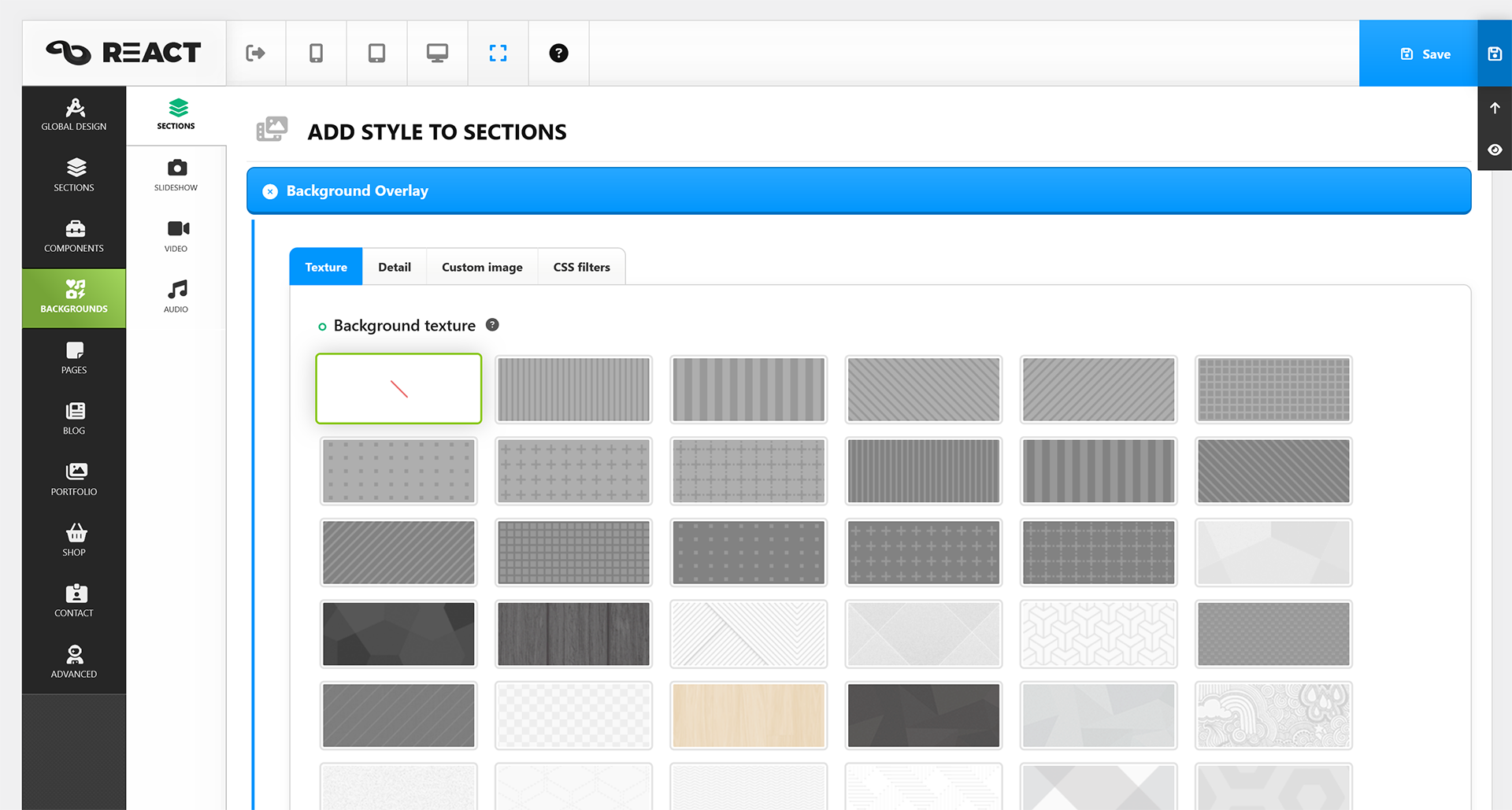Screen dimensions: 1512x810
Task: Click the scroll-to-top arrow
Action: coord(1495,108)
